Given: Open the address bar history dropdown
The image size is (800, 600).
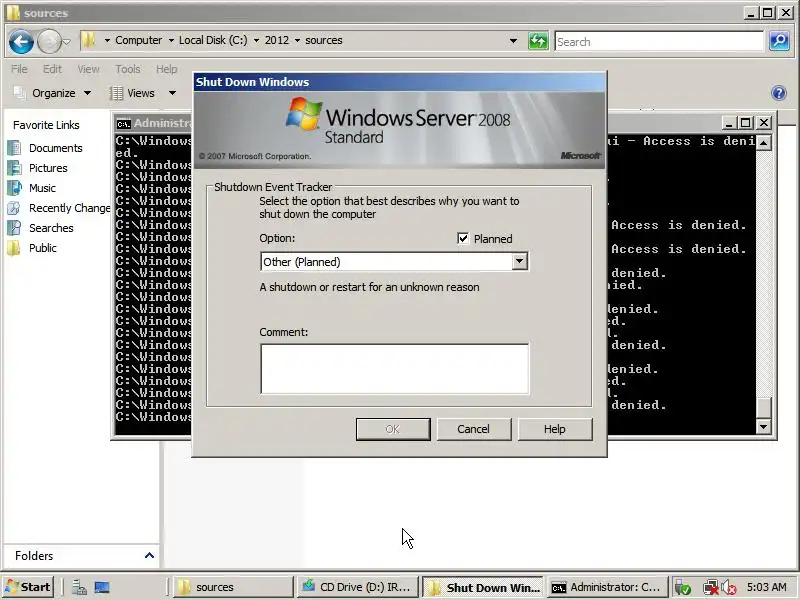Looking at the screenshot, I should tap(513, 41).
